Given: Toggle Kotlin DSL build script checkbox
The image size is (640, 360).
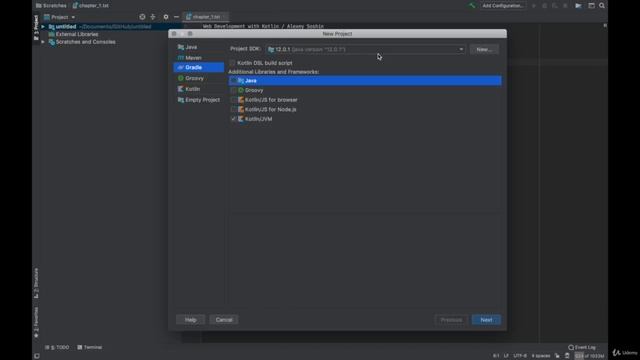Looking at the screenshot, I should pyautogui.click(x=232, y=63).
